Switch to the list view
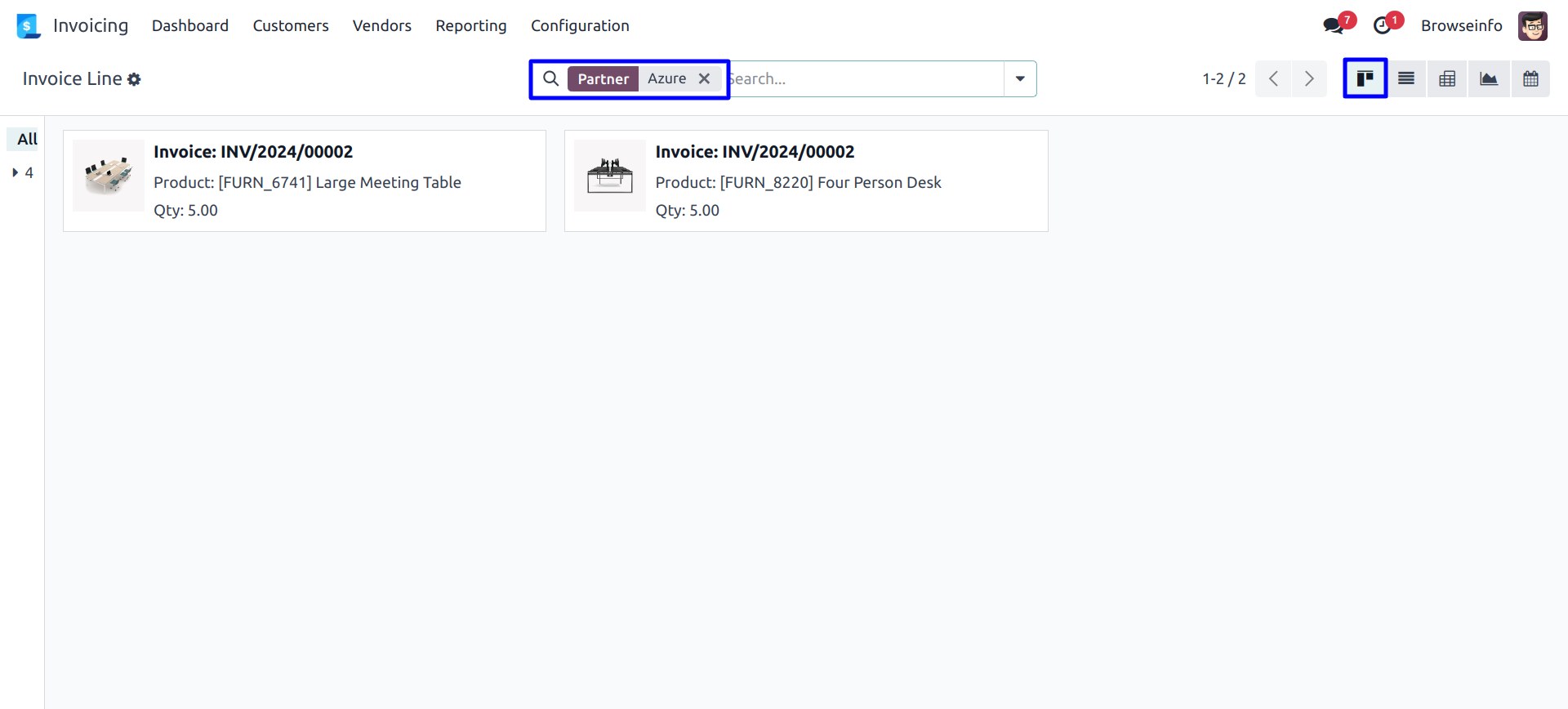 [1405, 78]
